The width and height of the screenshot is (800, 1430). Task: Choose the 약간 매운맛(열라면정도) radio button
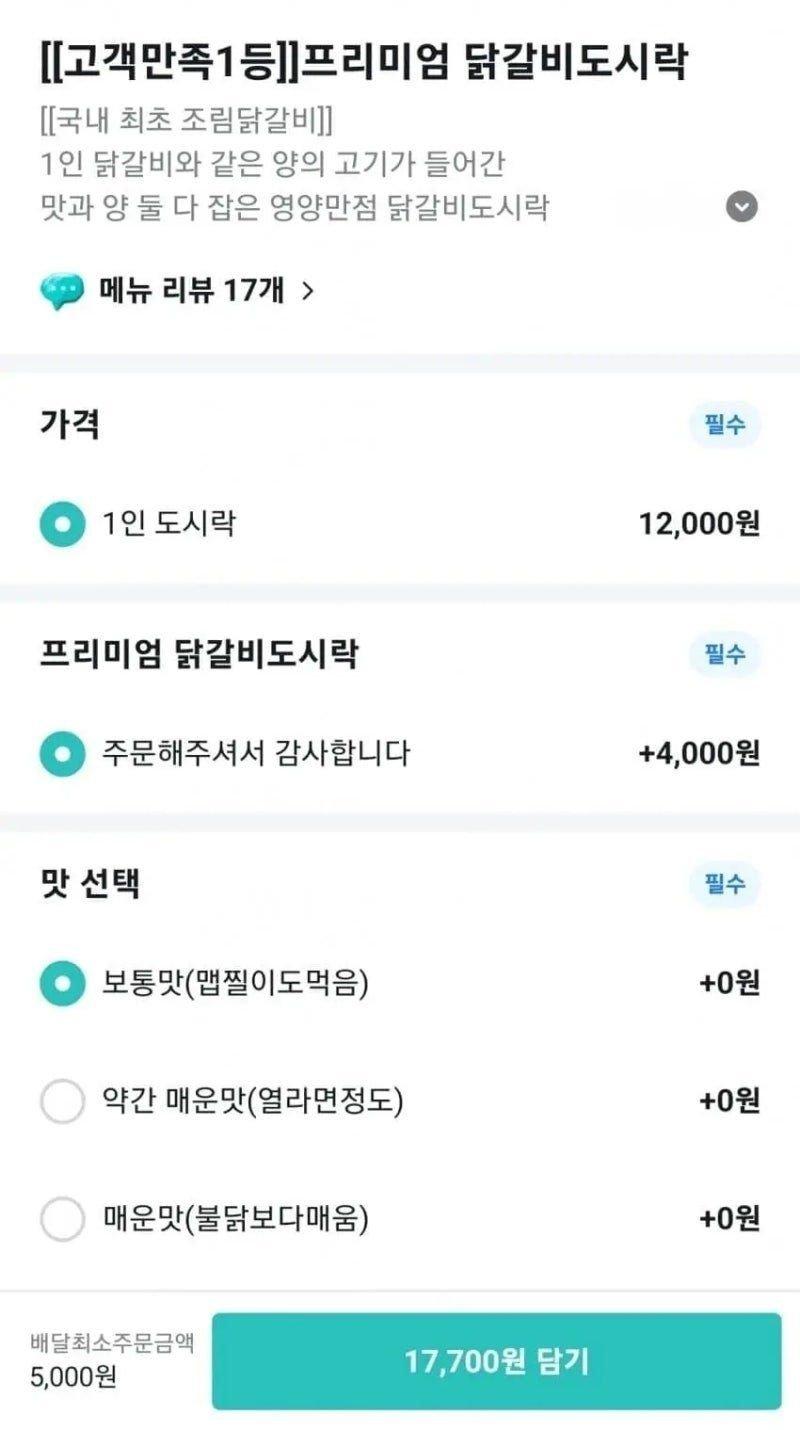(x=62, y=1102)
